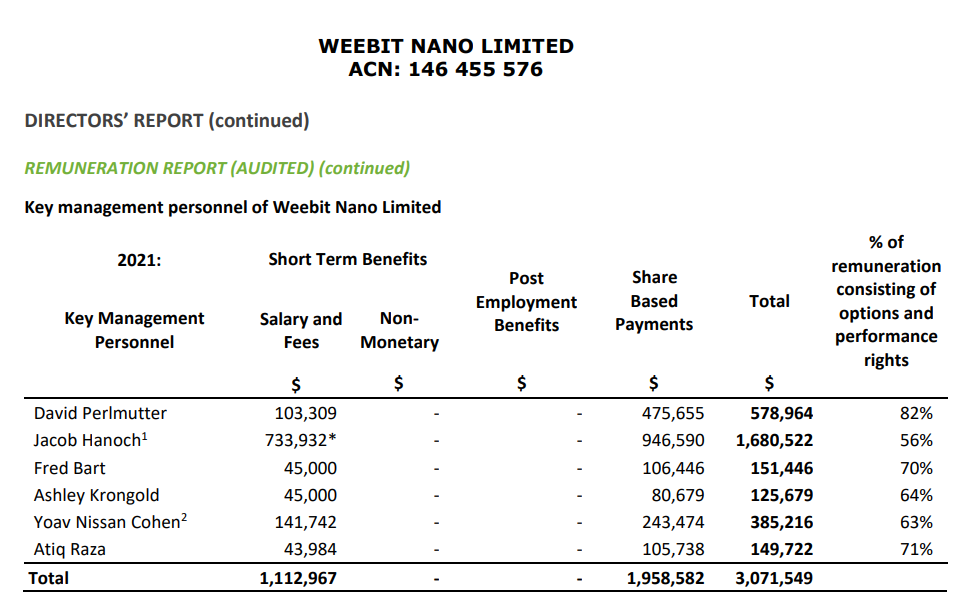Click Fred Bart's total of 151,446
Image resolution: width=961 pixels, height=612 pixels.
click(x=781, y=468)
